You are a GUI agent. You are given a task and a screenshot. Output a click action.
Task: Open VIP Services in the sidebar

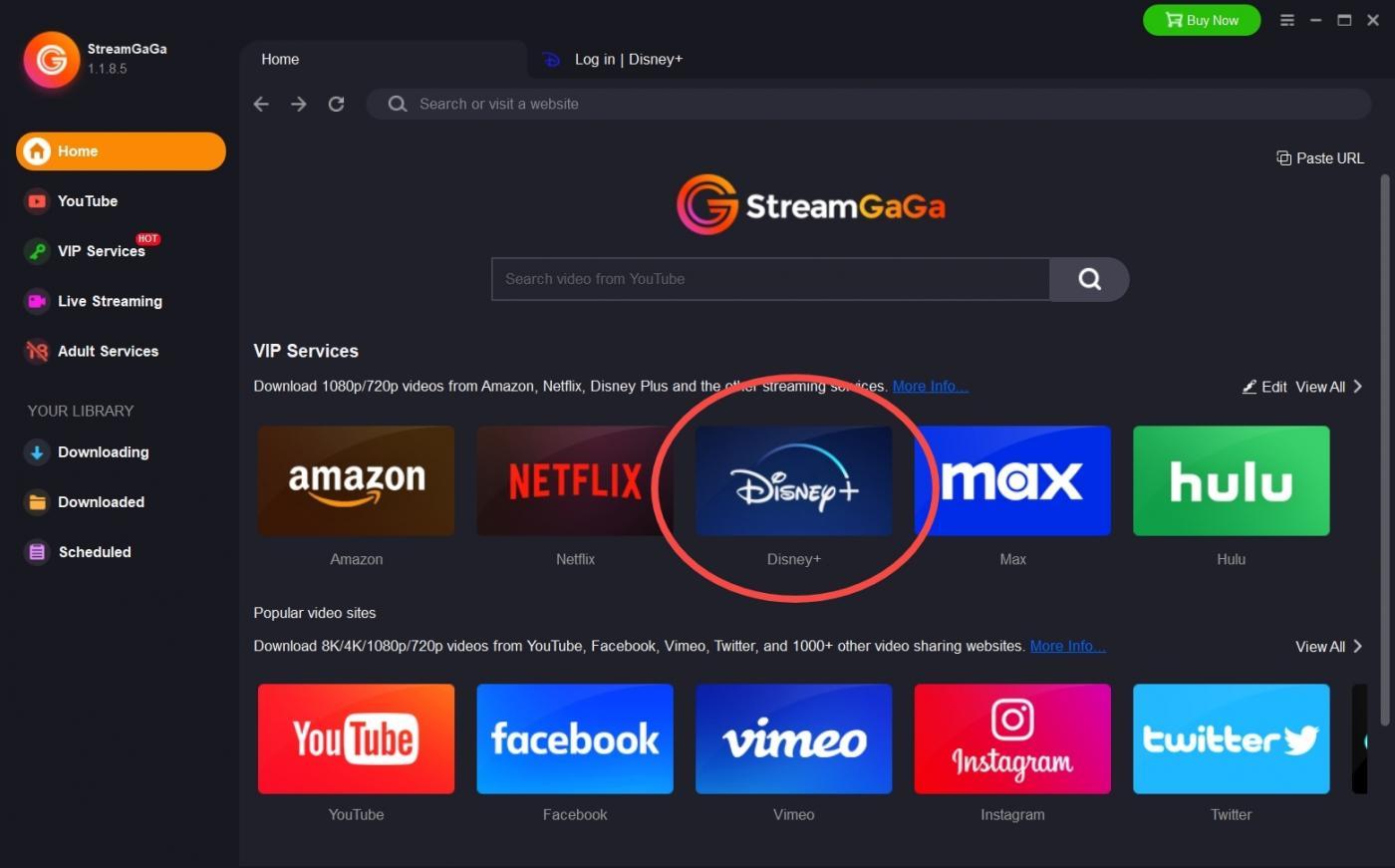87,251
